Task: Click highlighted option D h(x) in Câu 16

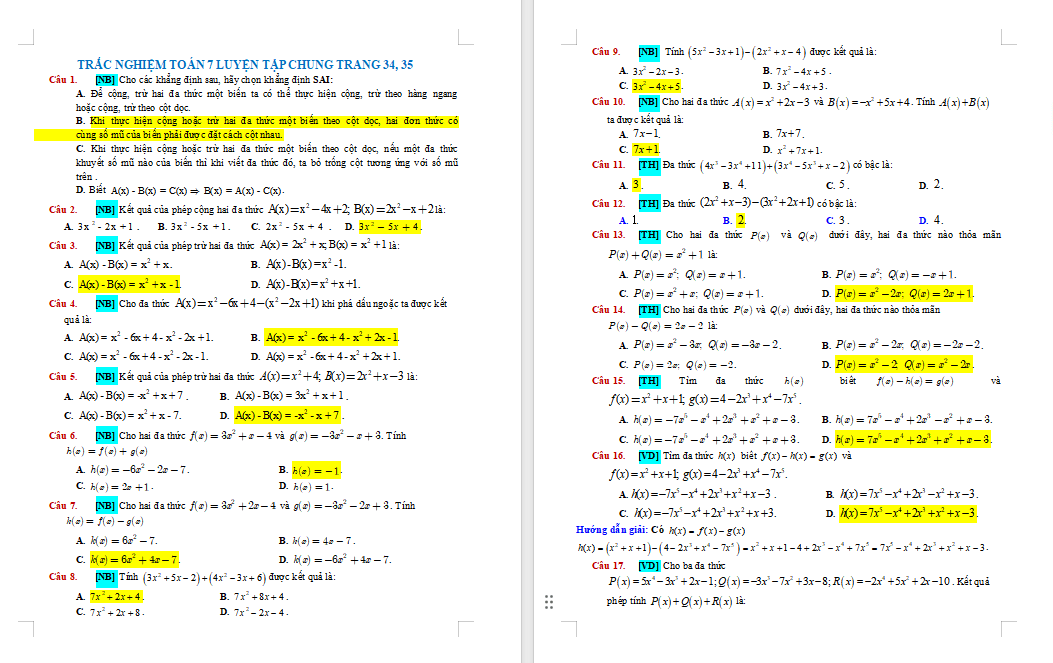Action: tap(908, 513)
